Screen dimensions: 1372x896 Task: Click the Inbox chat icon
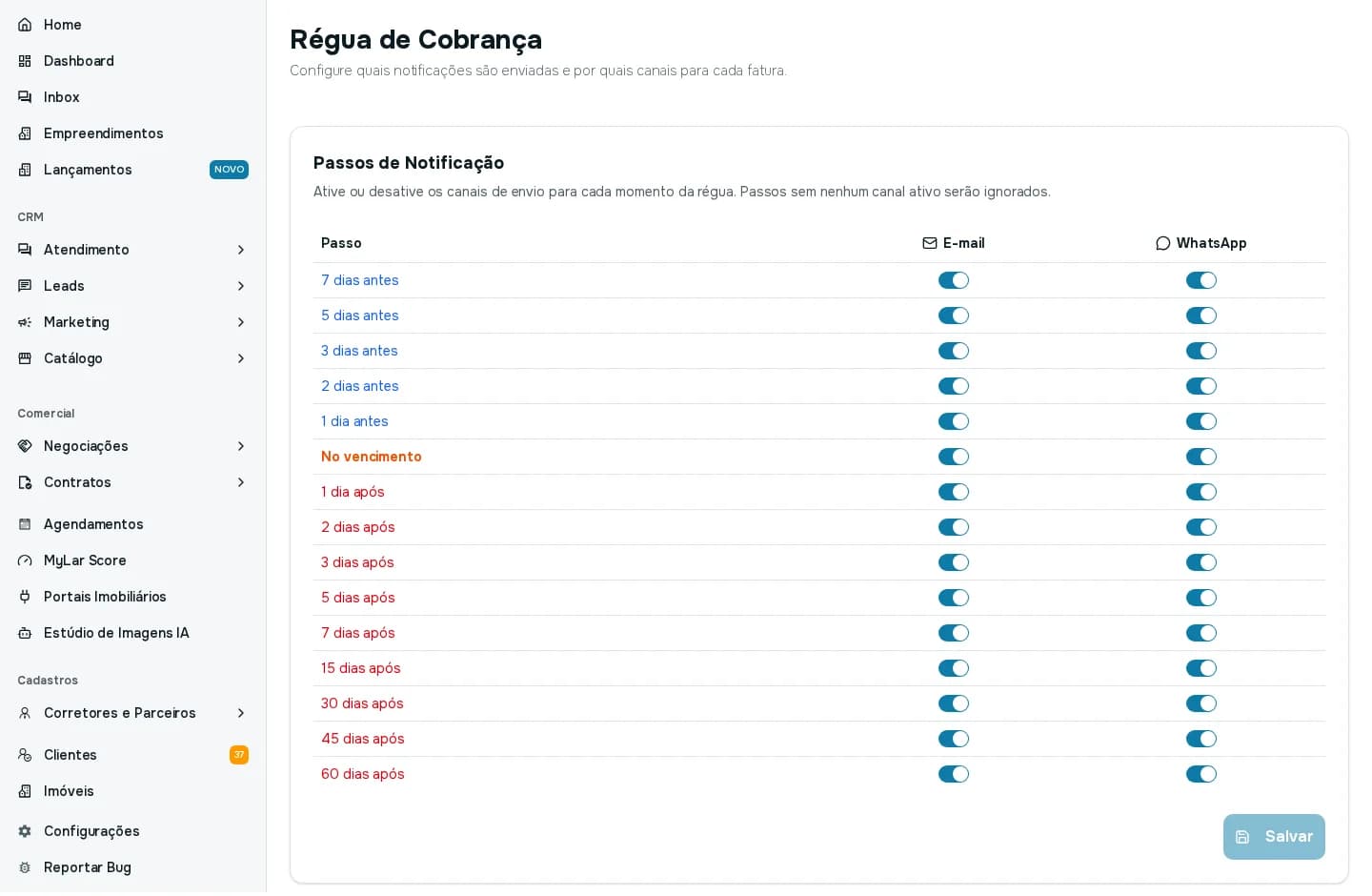pyautogui.click(x=25, y=97)
